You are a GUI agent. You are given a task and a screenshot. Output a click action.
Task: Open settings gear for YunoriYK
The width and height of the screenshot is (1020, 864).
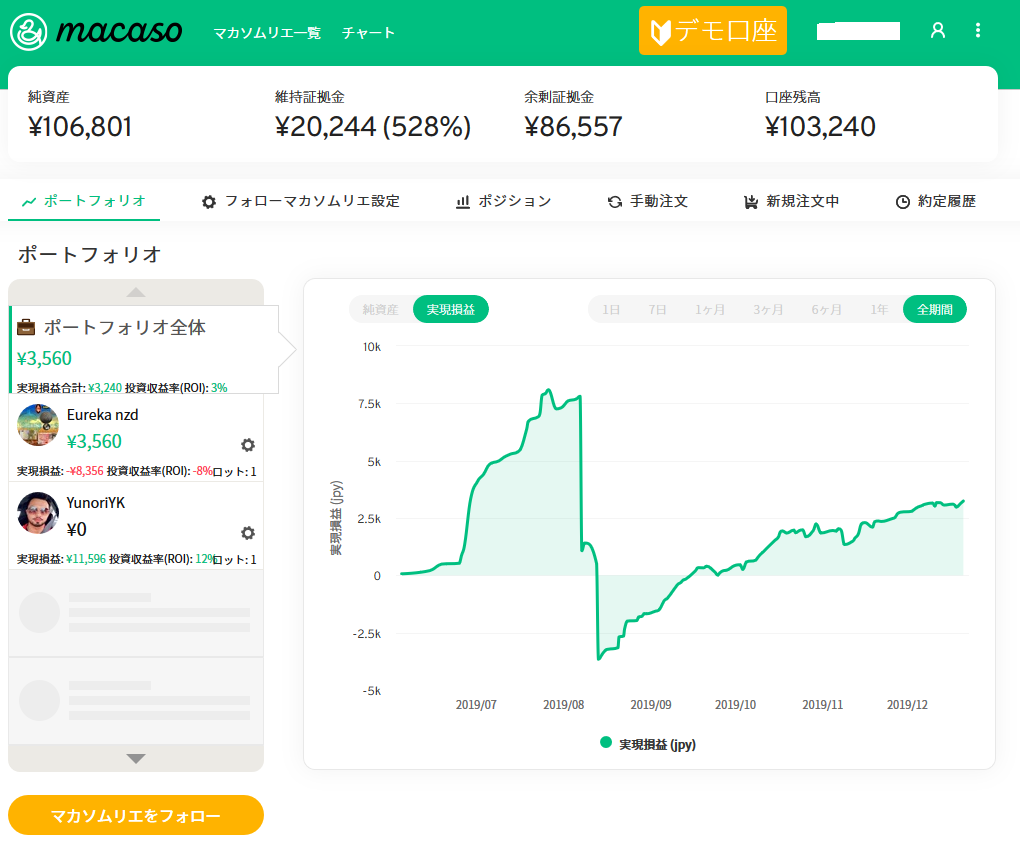pos(248,533)
